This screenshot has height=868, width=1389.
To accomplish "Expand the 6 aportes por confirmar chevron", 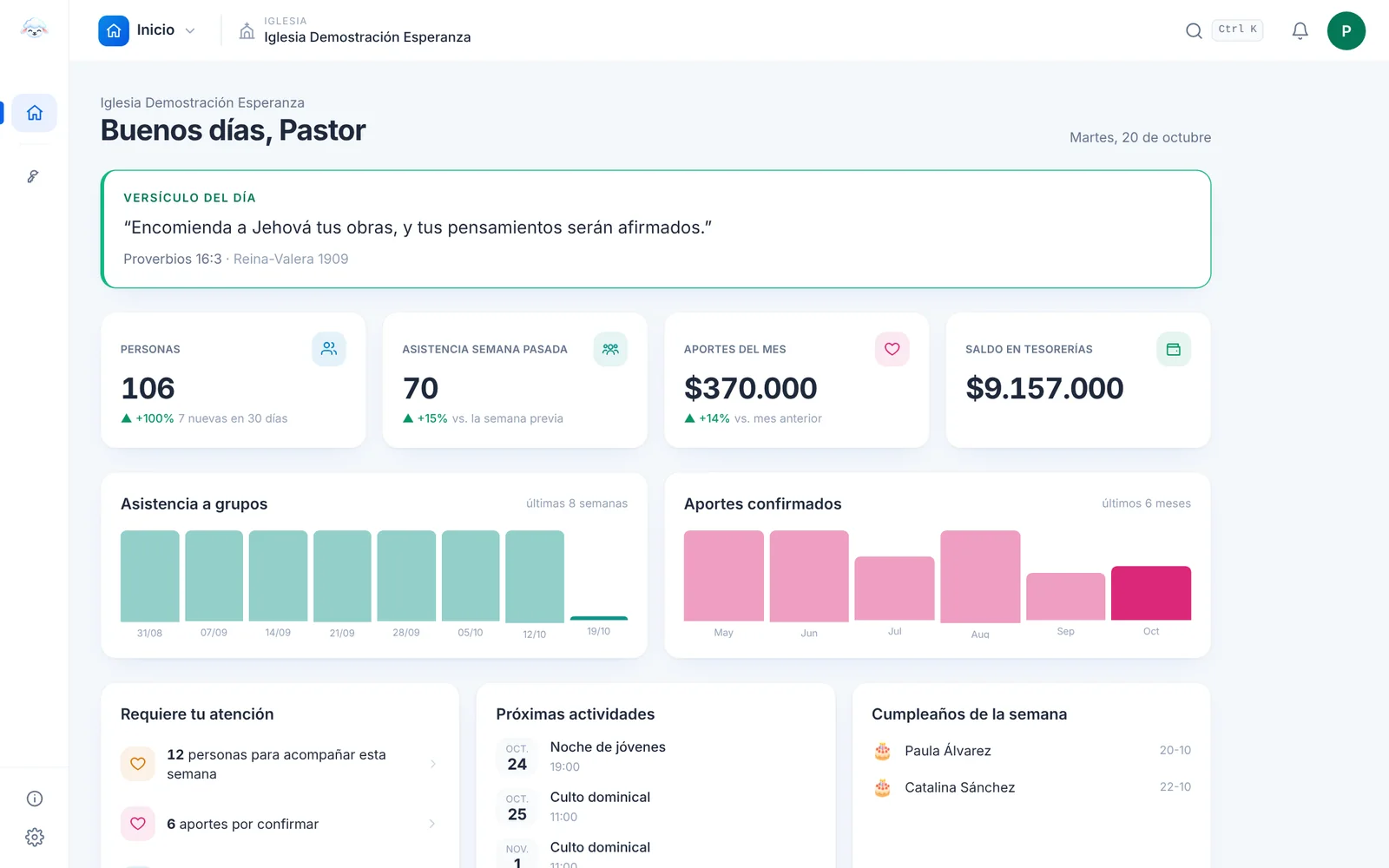I will pos(432,824).
